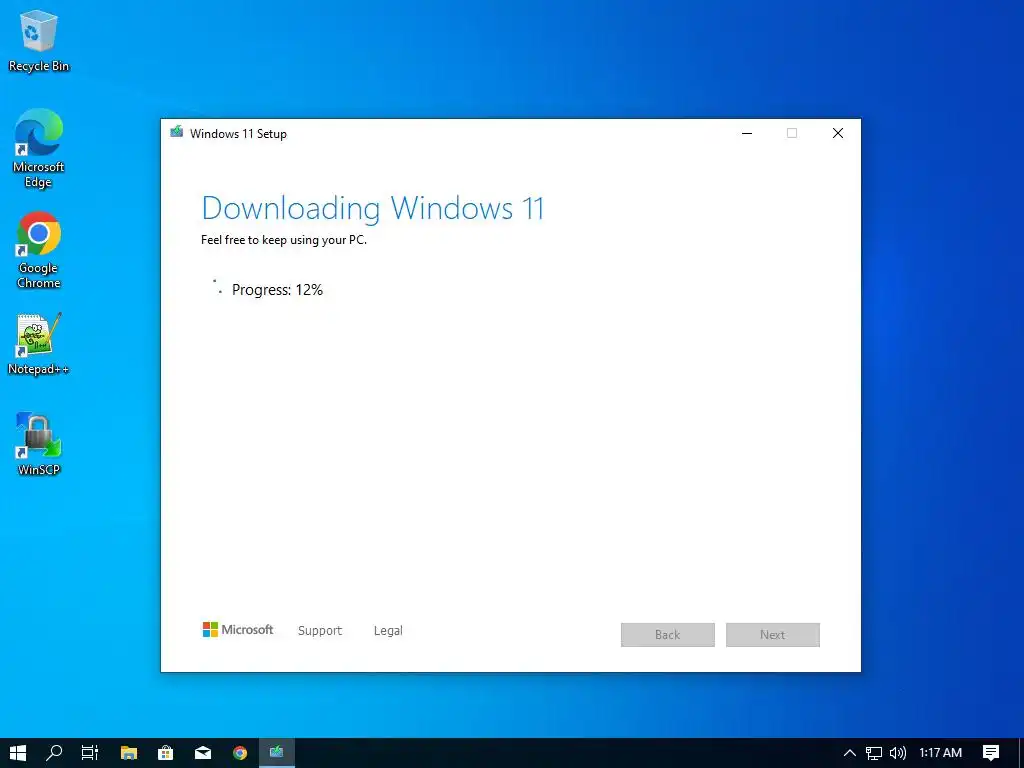Launch File Explorer from the taskbar
The width and height of the screenshot is (1024, 768).
point(129,753)
